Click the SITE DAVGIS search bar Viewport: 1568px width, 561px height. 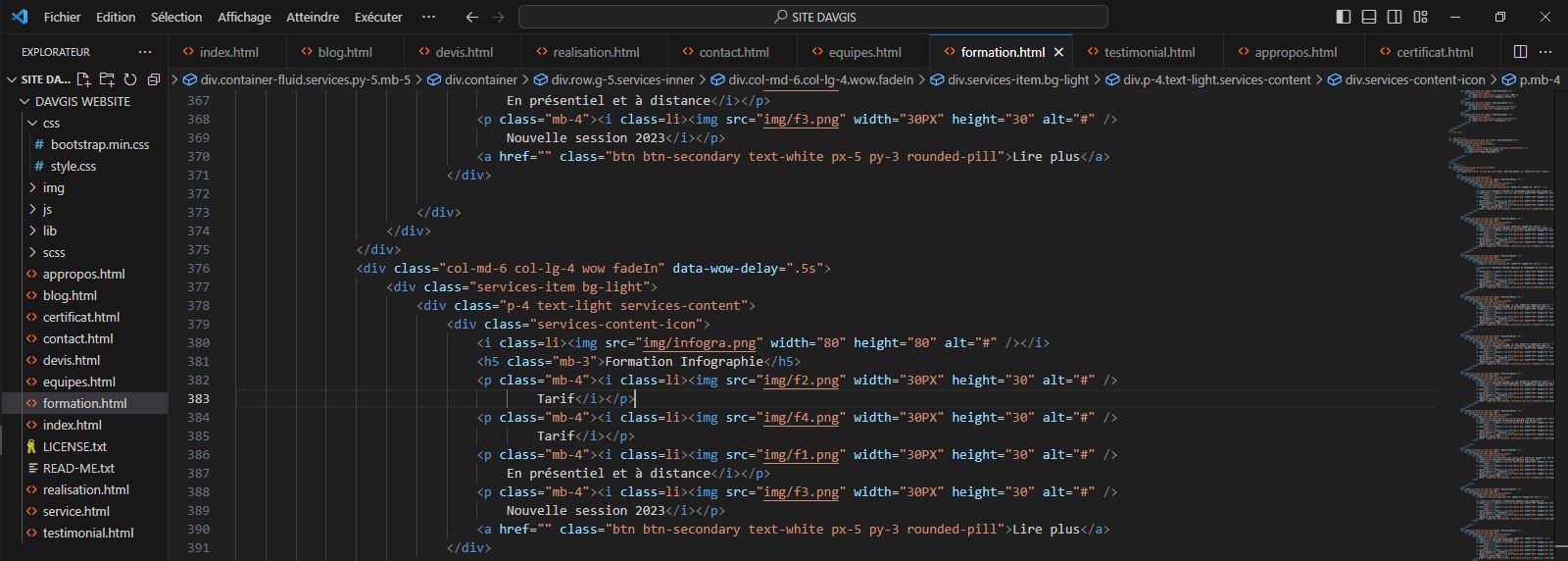coord(813,17)
